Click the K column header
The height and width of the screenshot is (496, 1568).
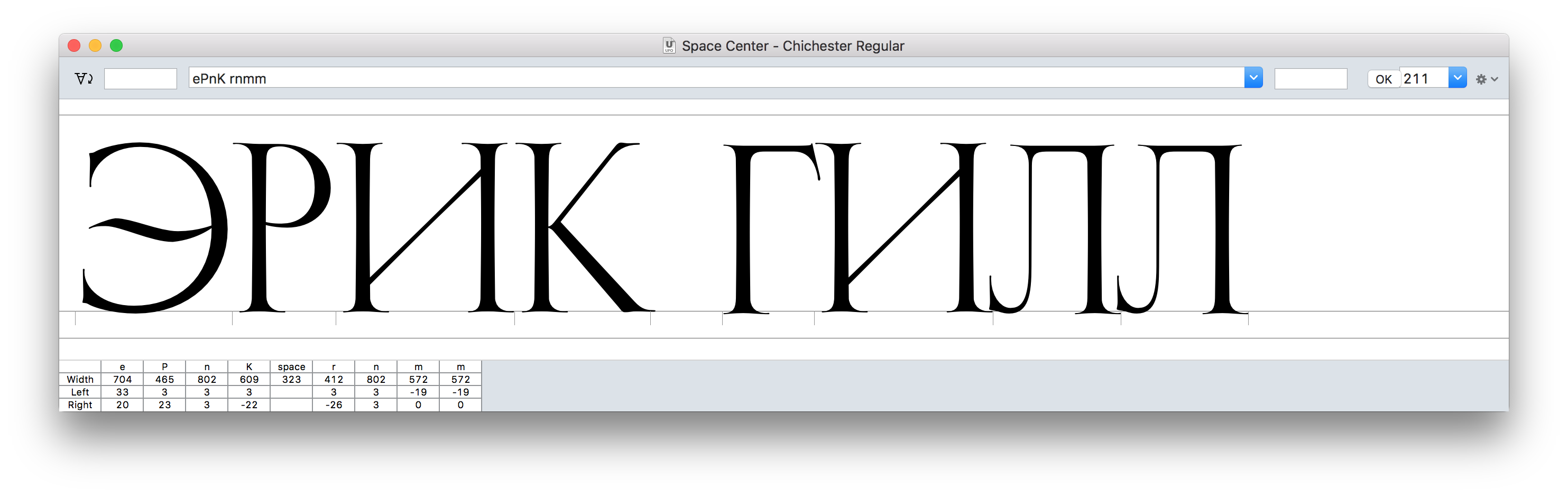[x=249, y=366]
